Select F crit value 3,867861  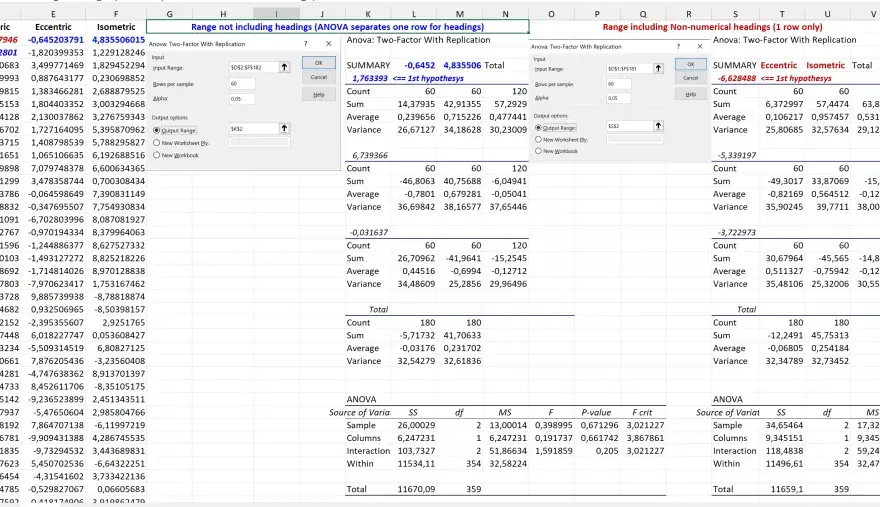tap(643, 438)
